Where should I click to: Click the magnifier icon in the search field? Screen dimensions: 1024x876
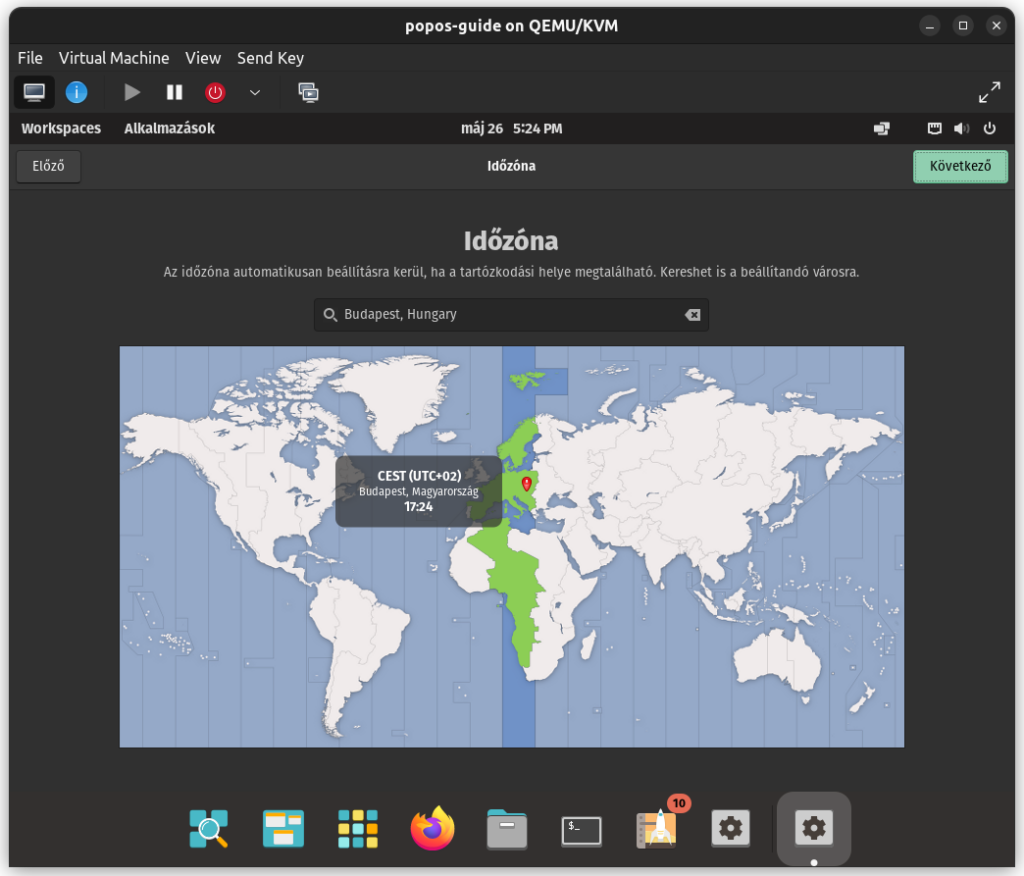(330, 315)
